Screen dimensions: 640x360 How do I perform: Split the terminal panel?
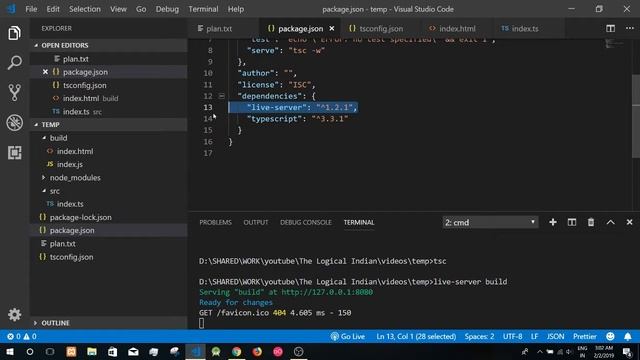(572, 222)
